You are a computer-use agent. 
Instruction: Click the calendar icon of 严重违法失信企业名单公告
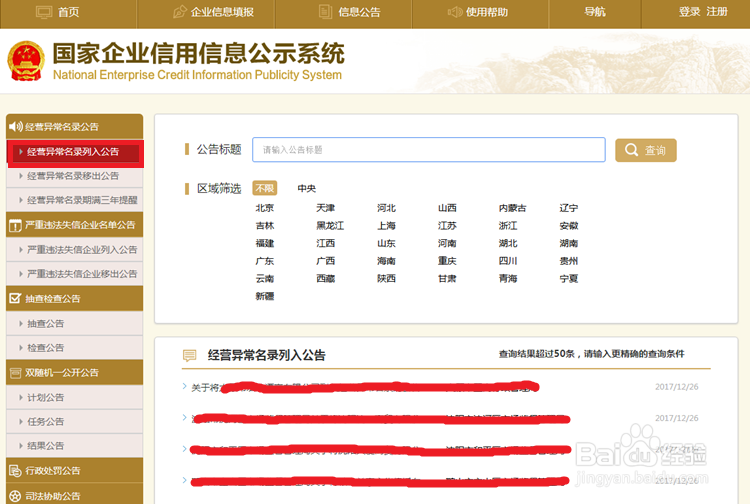coord(15,225)
